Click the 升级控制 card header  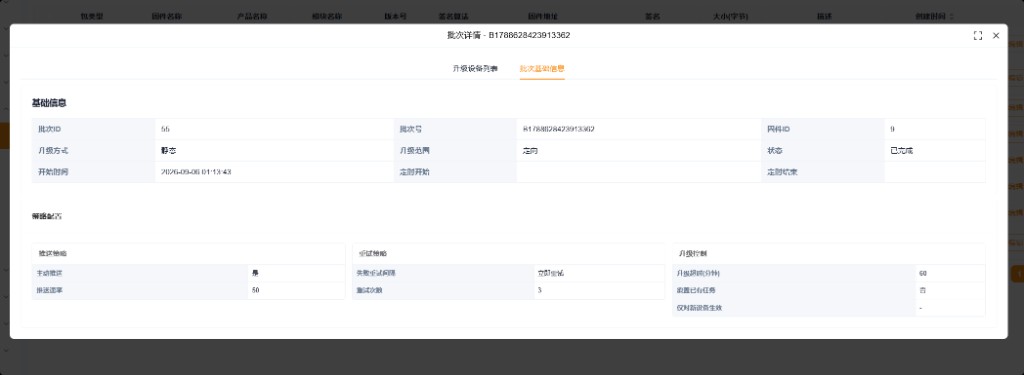829,253
